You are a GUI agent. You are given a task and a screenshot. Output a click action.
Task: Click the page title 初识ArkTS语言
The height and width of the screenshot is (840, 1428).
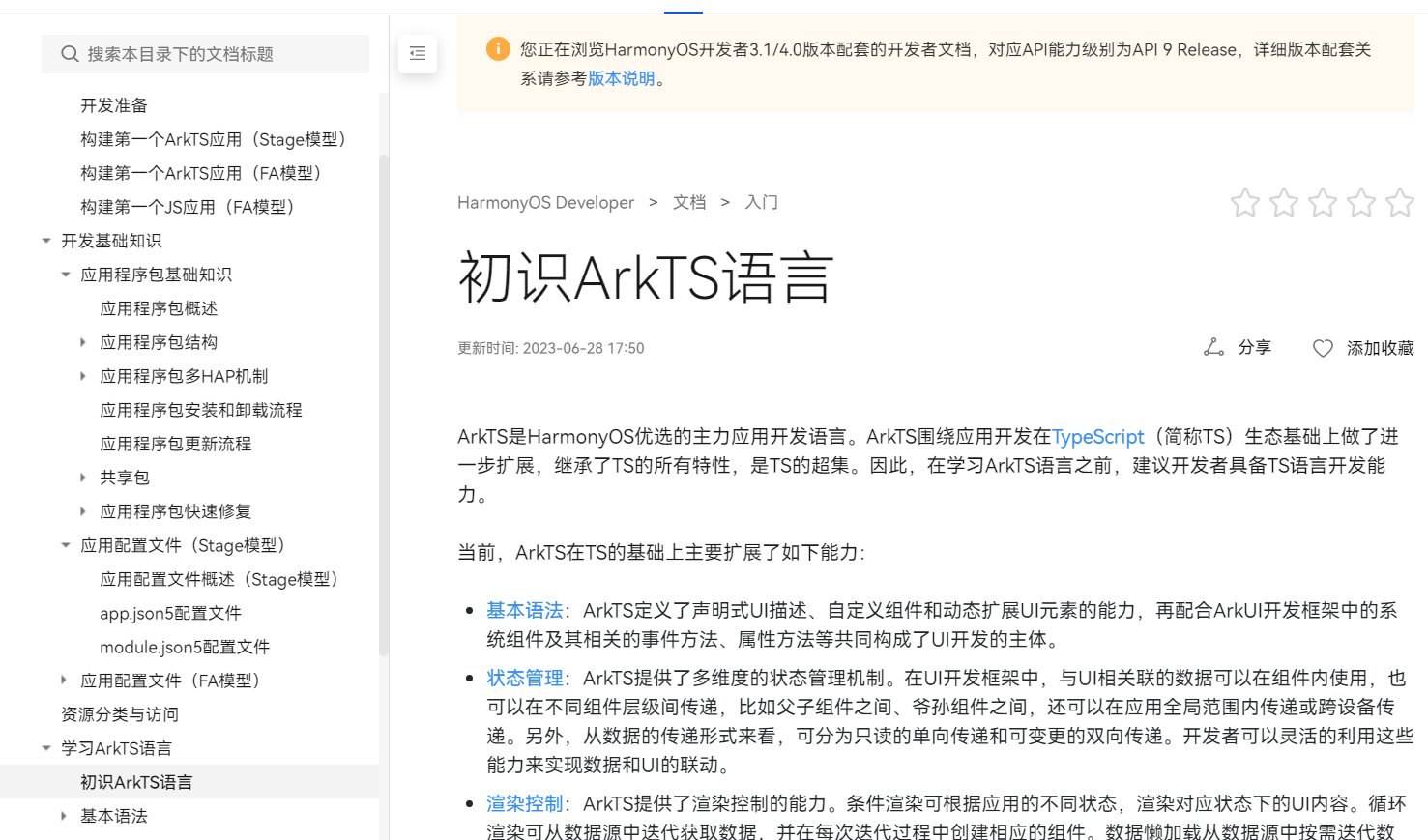(x=645, y=277)
